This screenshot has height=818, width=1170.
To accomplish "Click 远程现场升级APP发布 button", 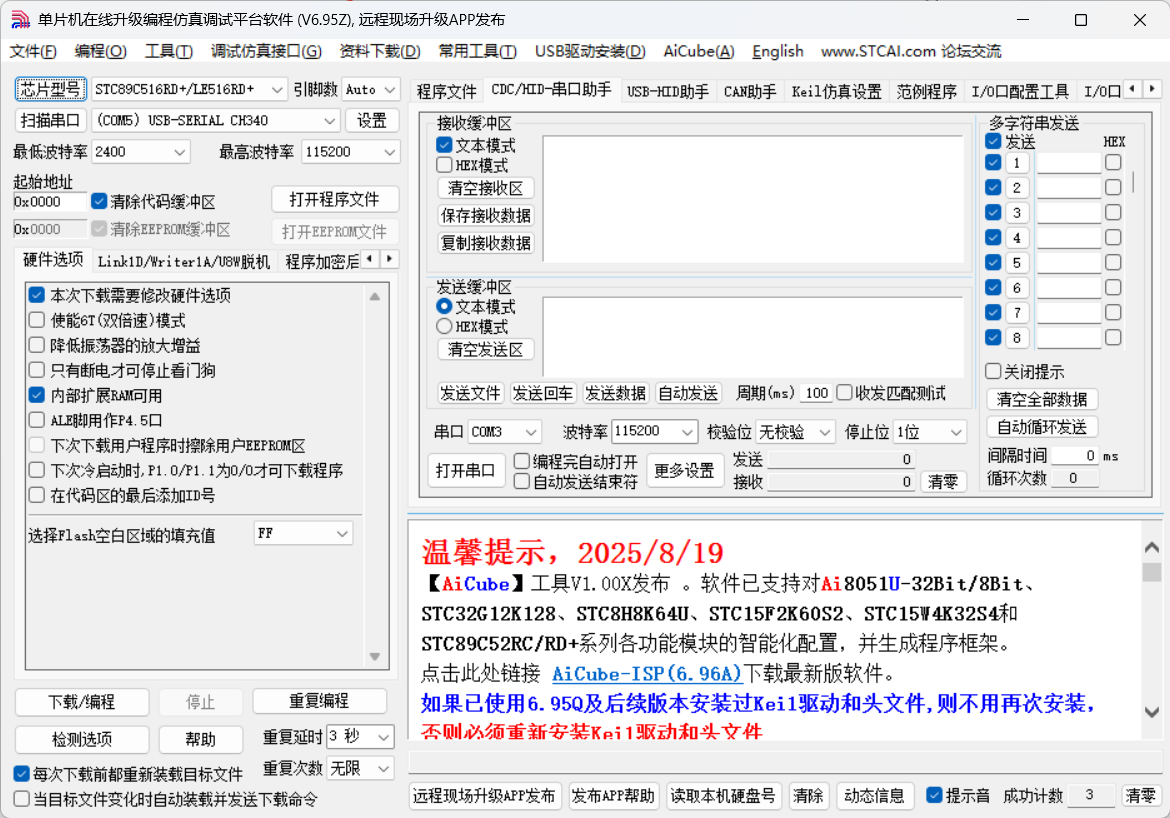I will [x=484, y=796].
